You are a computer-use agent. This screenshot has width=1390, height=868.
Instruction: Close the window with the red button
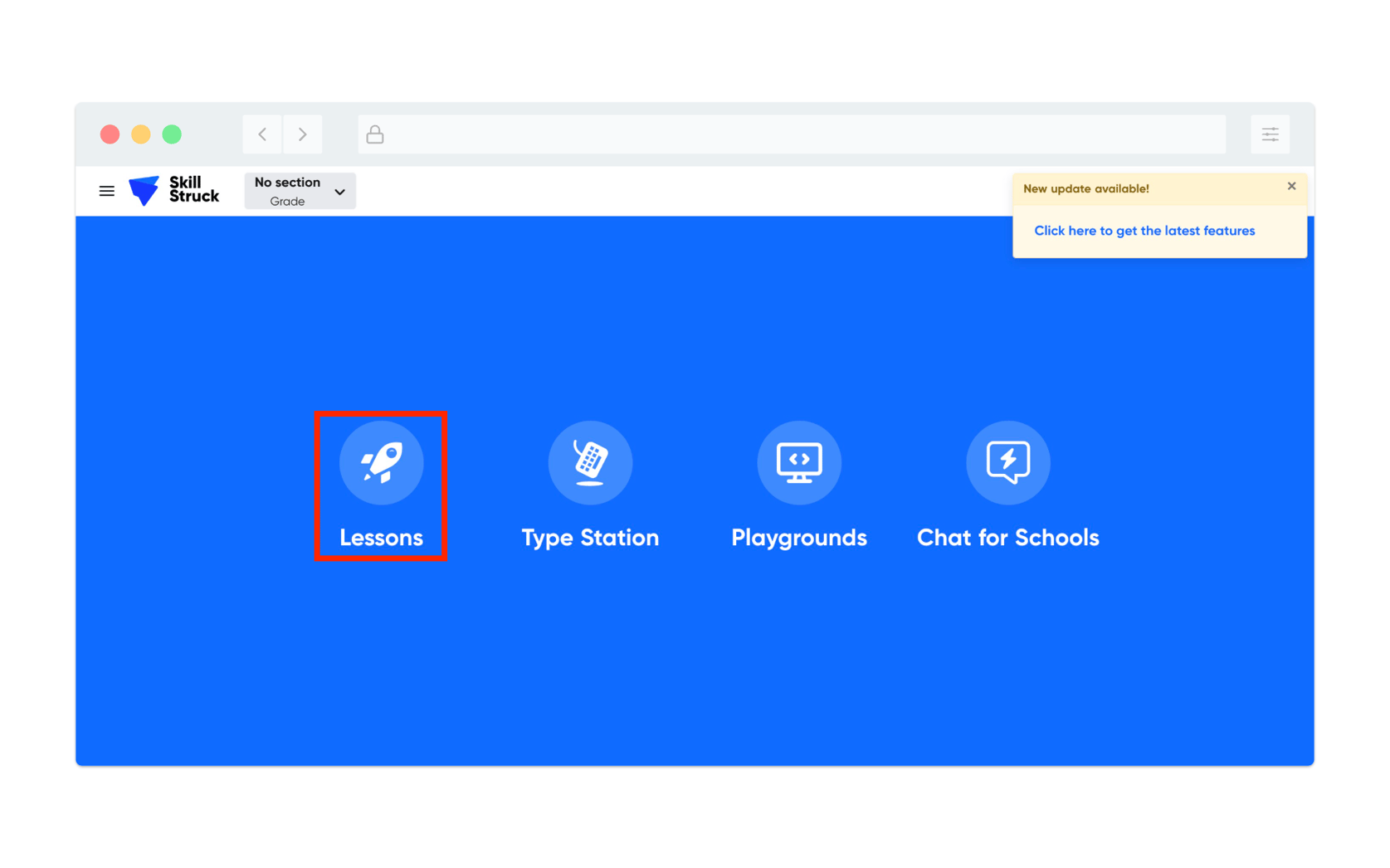click(110, 134)
